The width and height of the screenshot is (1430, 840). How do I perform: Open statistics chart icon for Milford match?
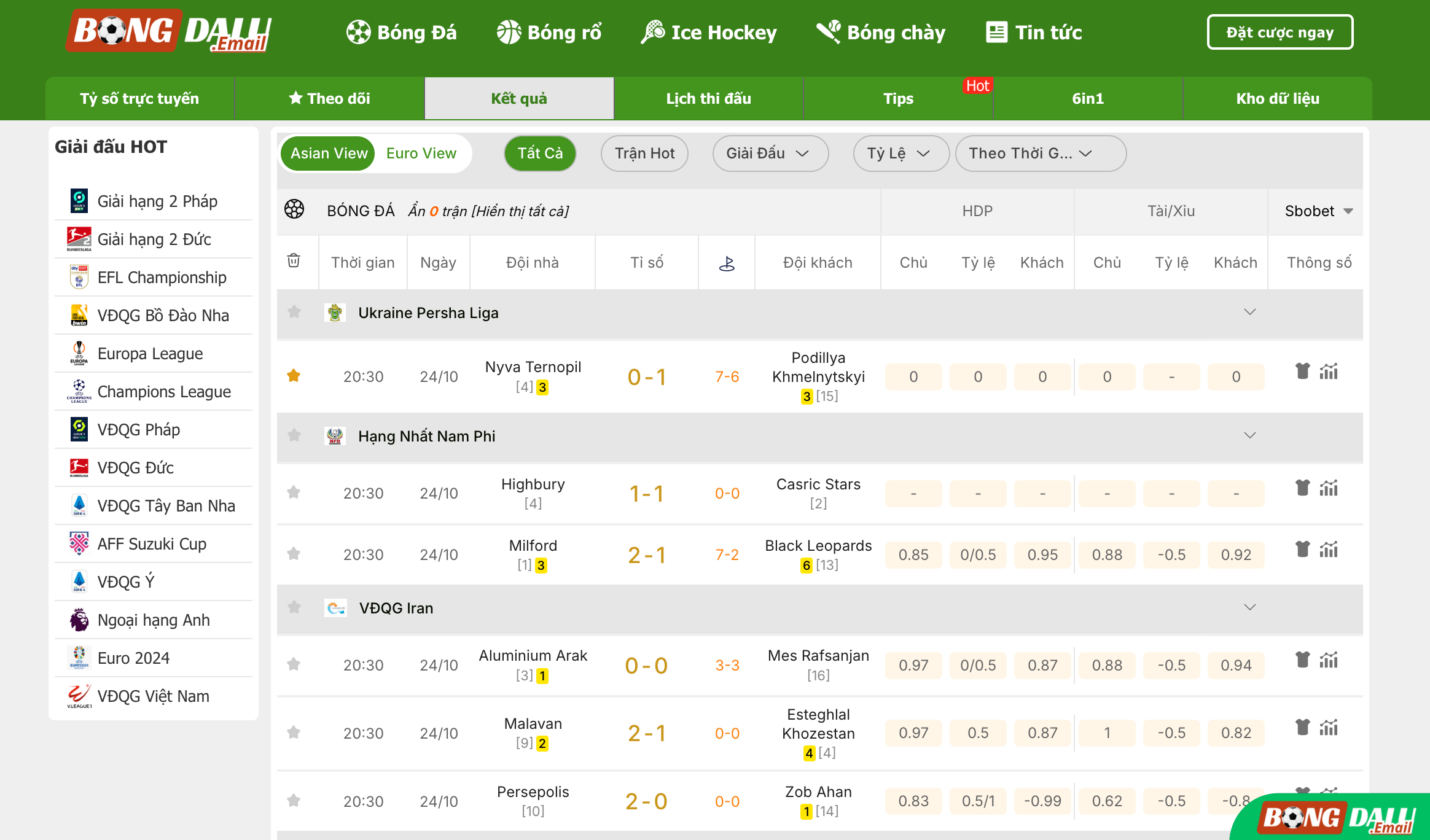click(1329, 550)
